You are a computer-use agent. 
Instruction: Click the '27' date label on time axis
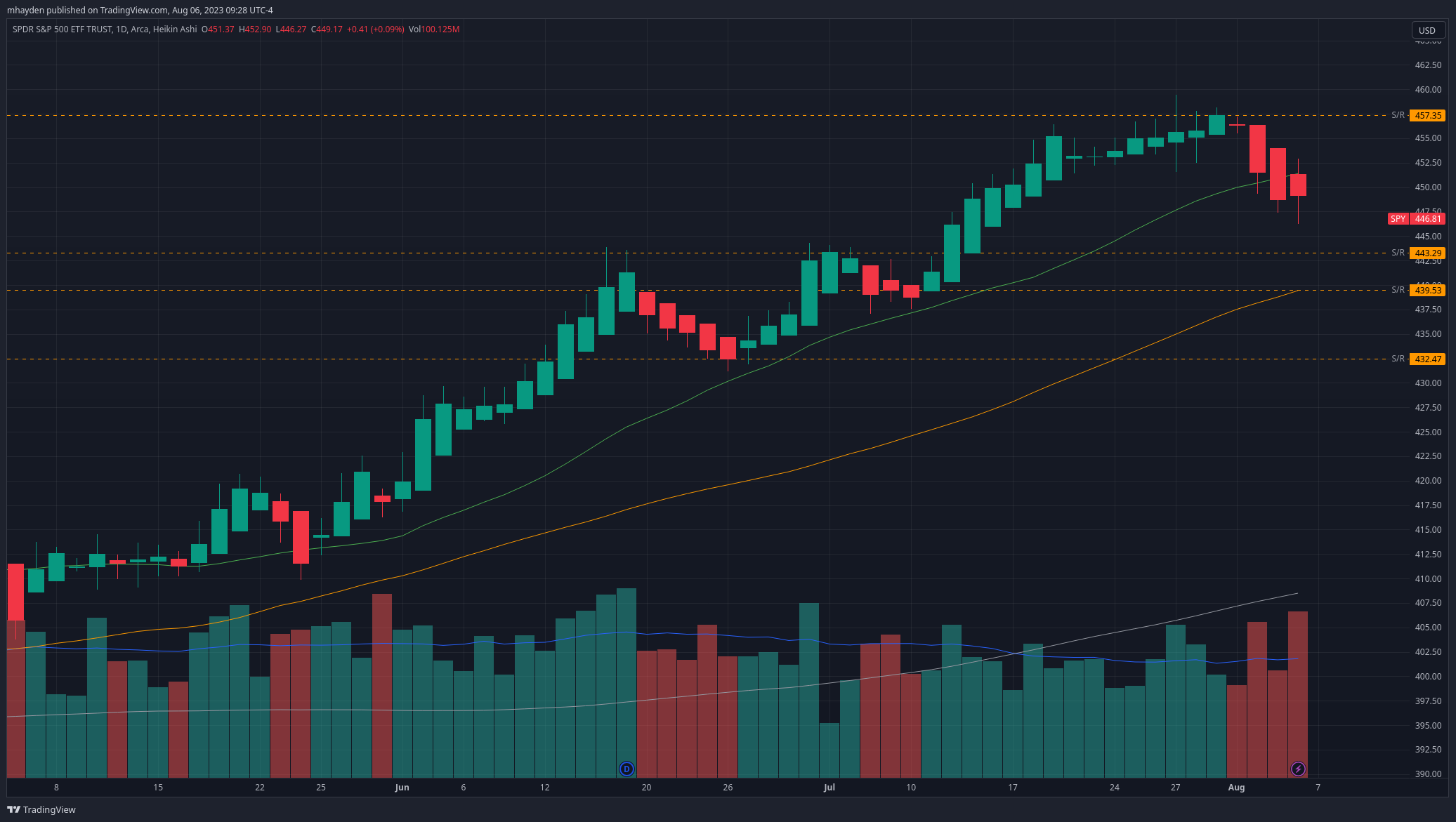click(x=1175, y=788)
